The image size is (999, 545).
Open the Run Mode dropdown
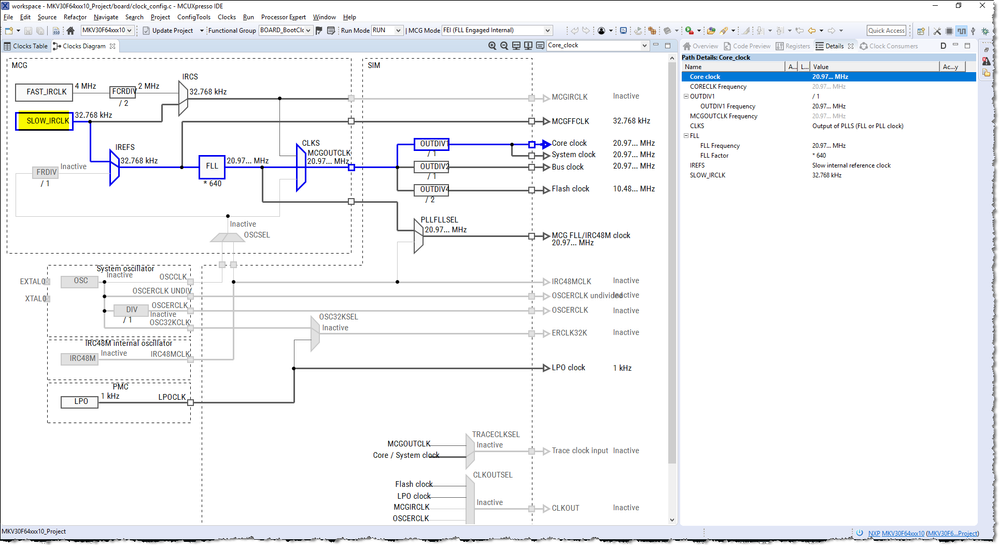386,31
